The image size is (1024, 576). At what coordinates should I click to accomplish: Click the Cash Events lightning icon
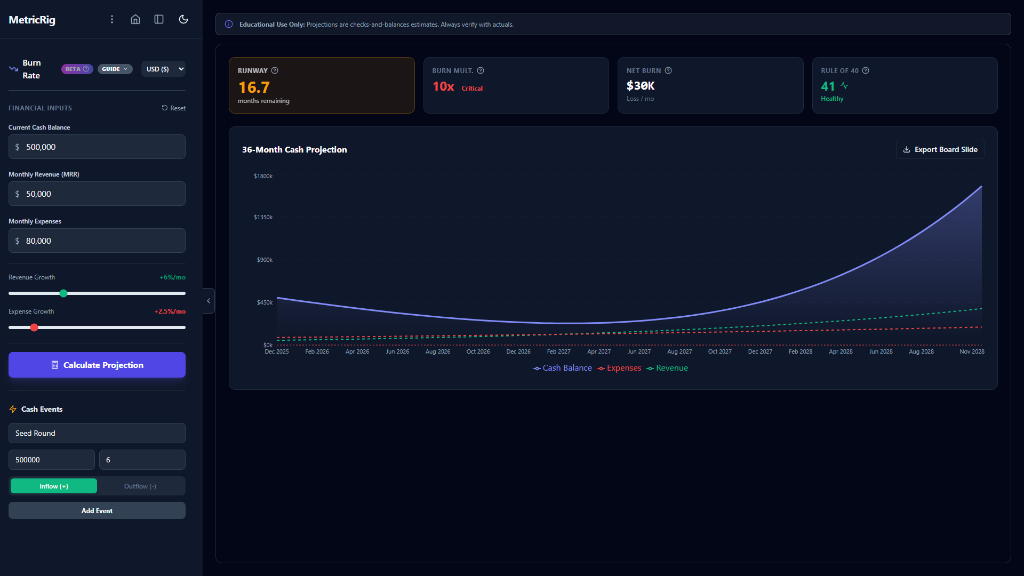pyautogui.click(x=12, y=409)
